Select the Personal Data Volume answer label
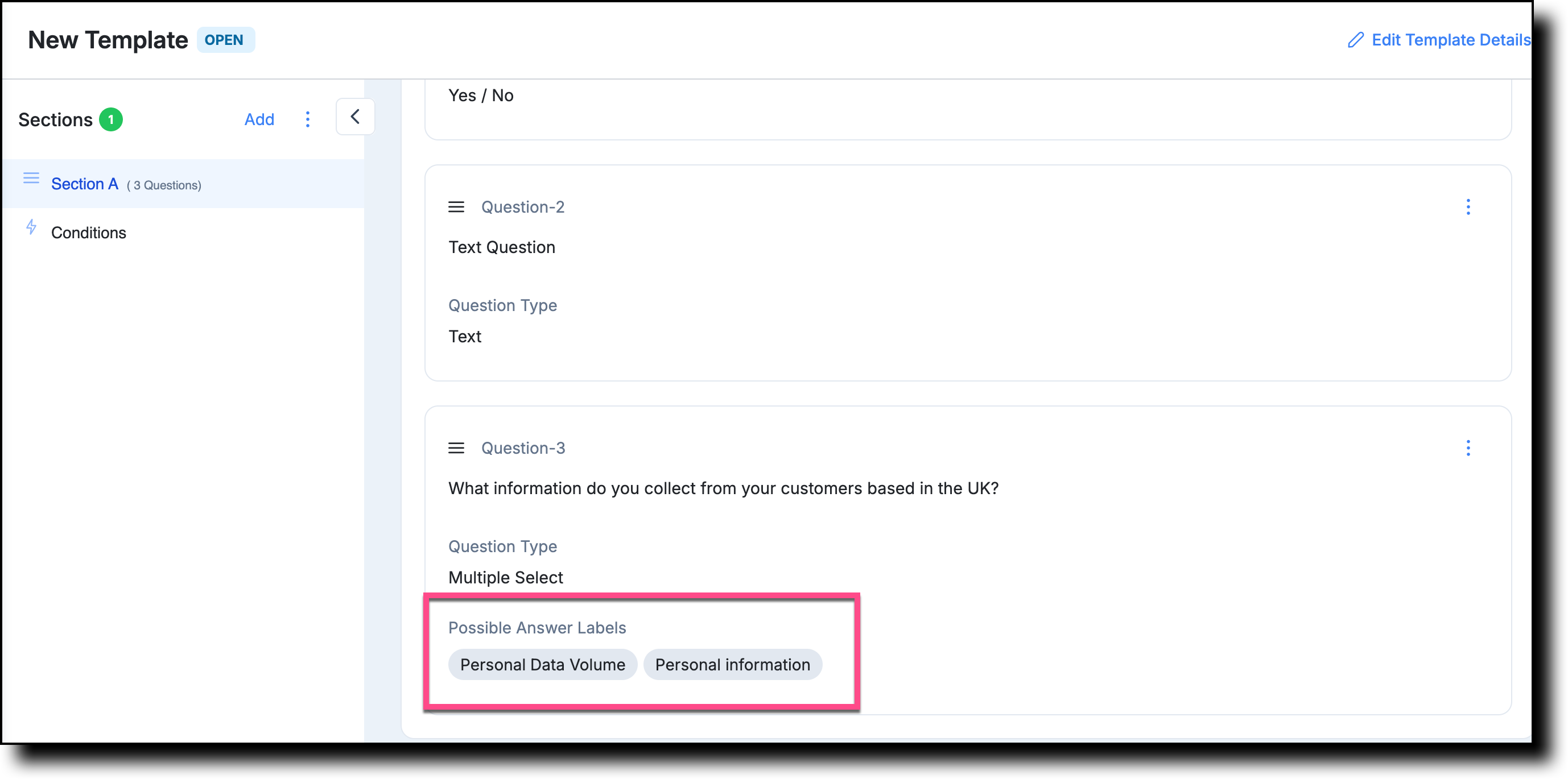The height and width of the screenshot is (779, 1568). point(542,664)
